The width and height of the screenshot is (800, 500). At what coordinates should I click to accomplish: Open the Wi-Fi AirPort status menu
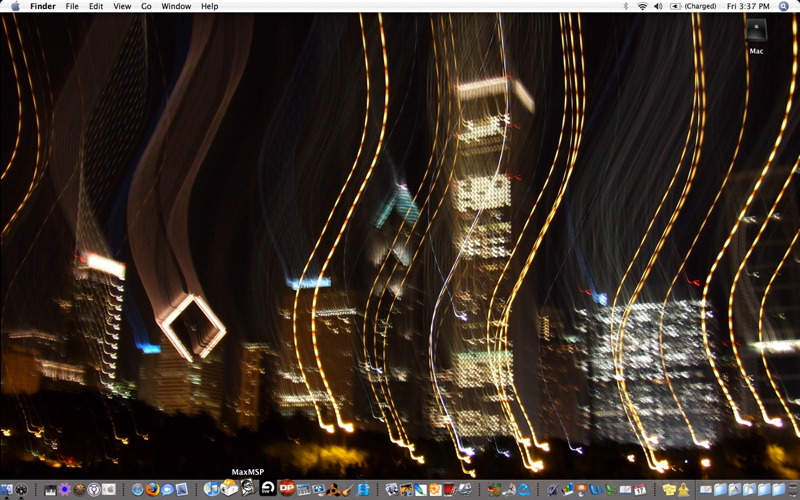coord(642,6)
